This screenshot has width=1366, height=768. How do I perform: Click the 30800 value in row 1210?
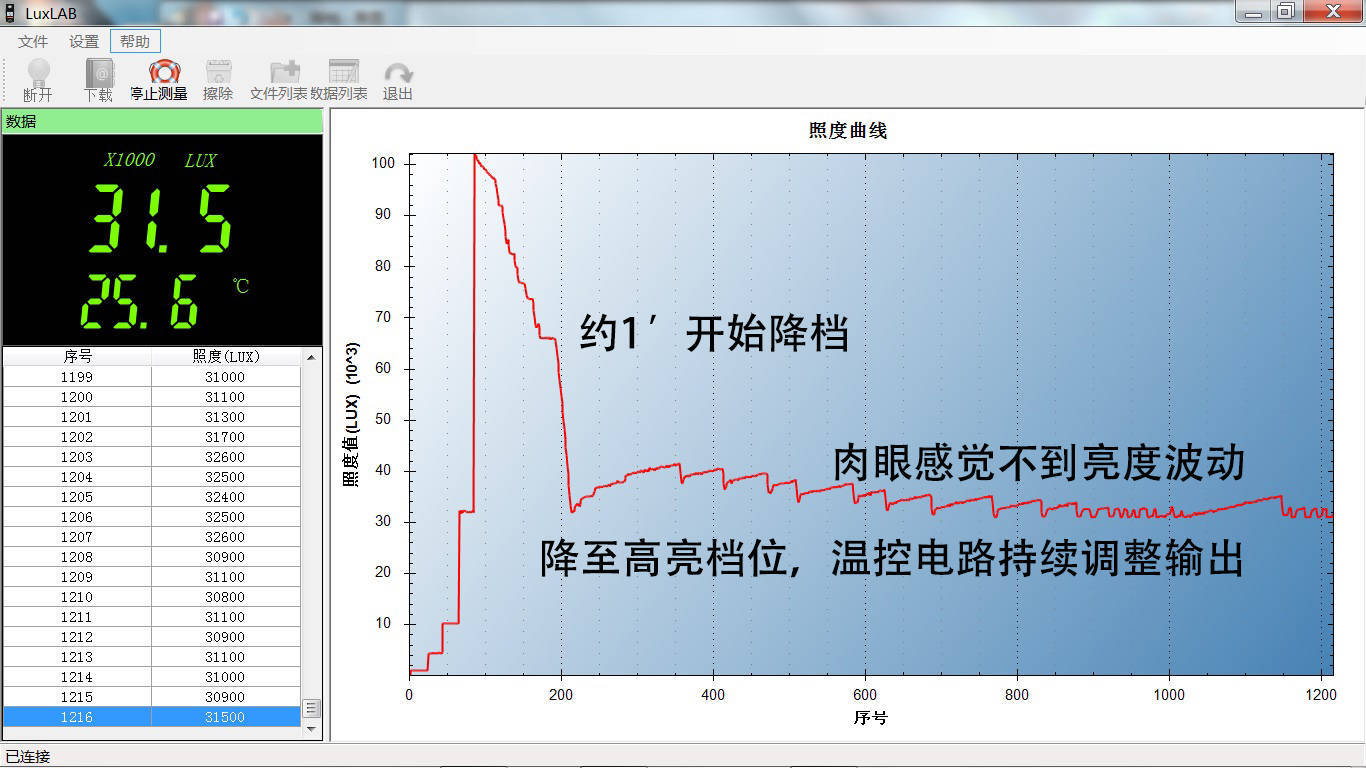click(x=225, y=597)
